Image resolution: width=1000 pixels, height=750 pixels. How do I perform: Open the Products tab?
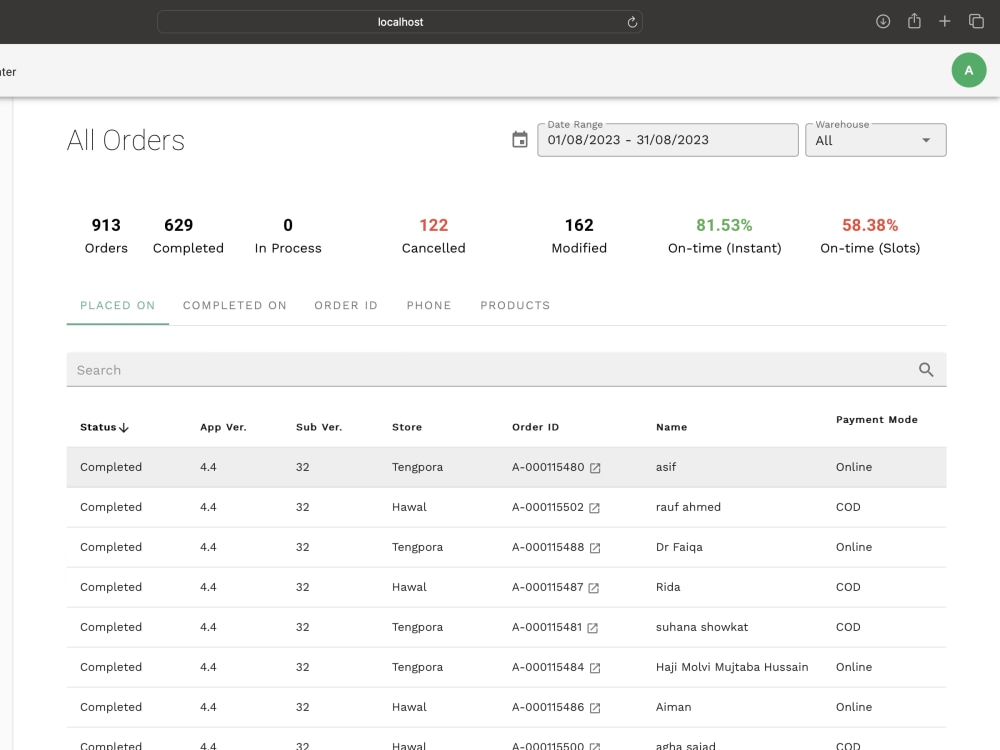(x=515, y=305)
